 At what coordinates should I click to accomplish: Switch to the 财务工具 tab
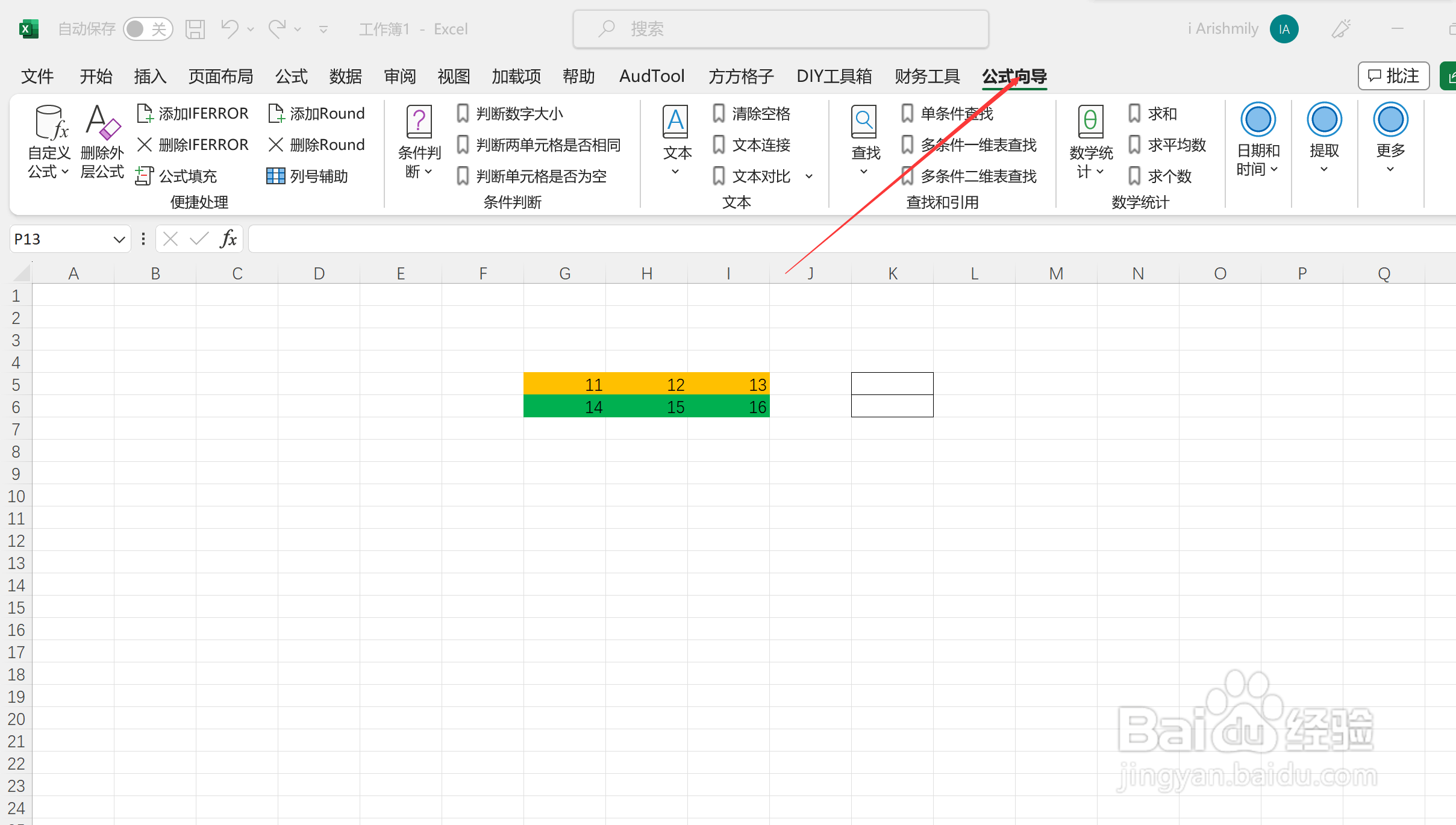tap(927, 76)
